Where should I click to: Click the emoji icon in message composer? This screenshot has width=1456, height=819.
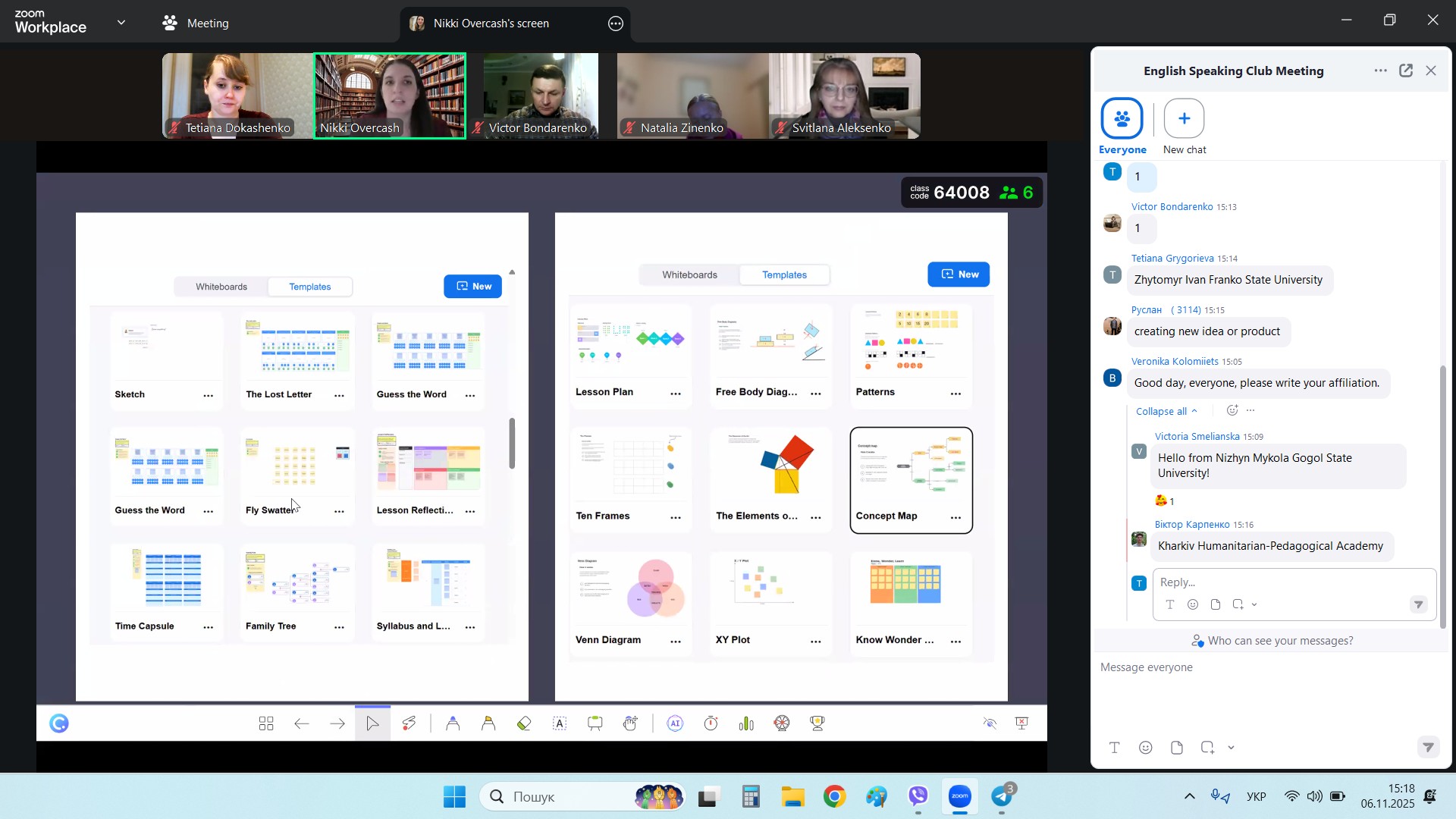click(1146, 748)
